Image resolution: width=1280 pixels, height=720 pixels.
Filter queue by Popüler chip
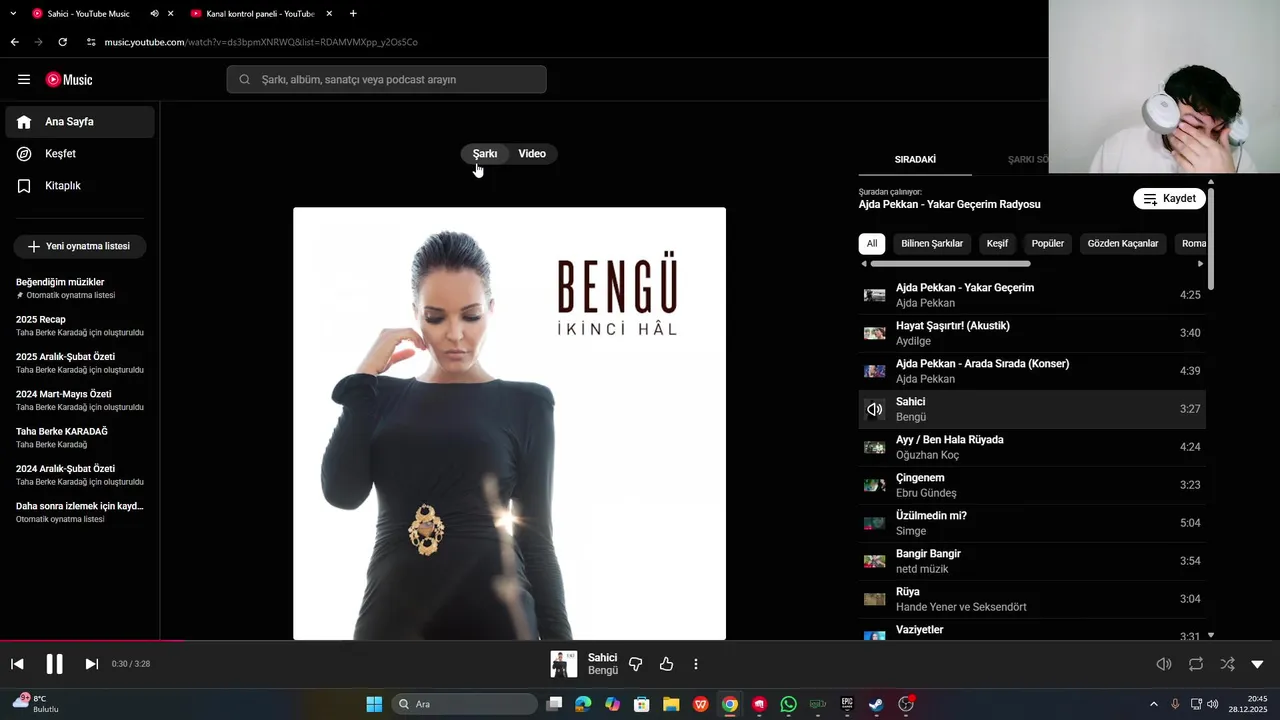1048,243
